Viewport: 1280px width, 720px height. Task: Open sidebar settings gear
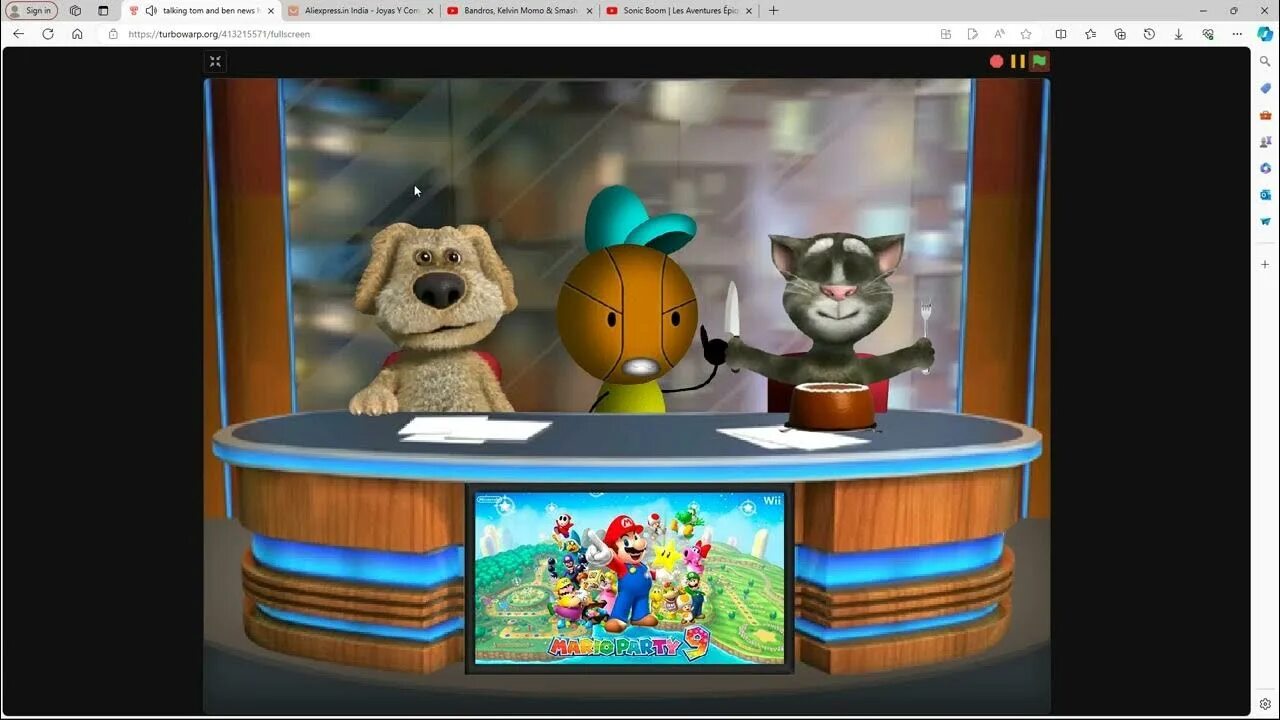[x=1265, y=704]
